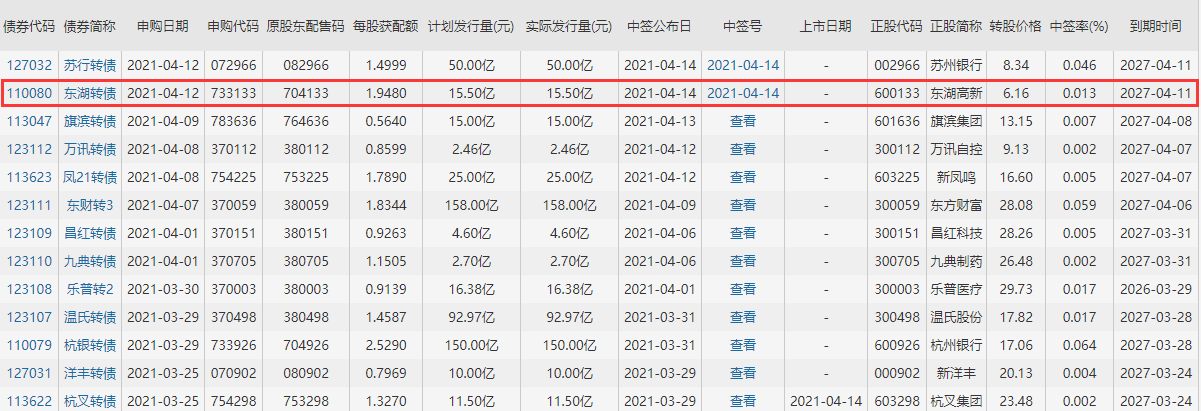Click 查看 in the 昌红转债 row

coord(742,233)
